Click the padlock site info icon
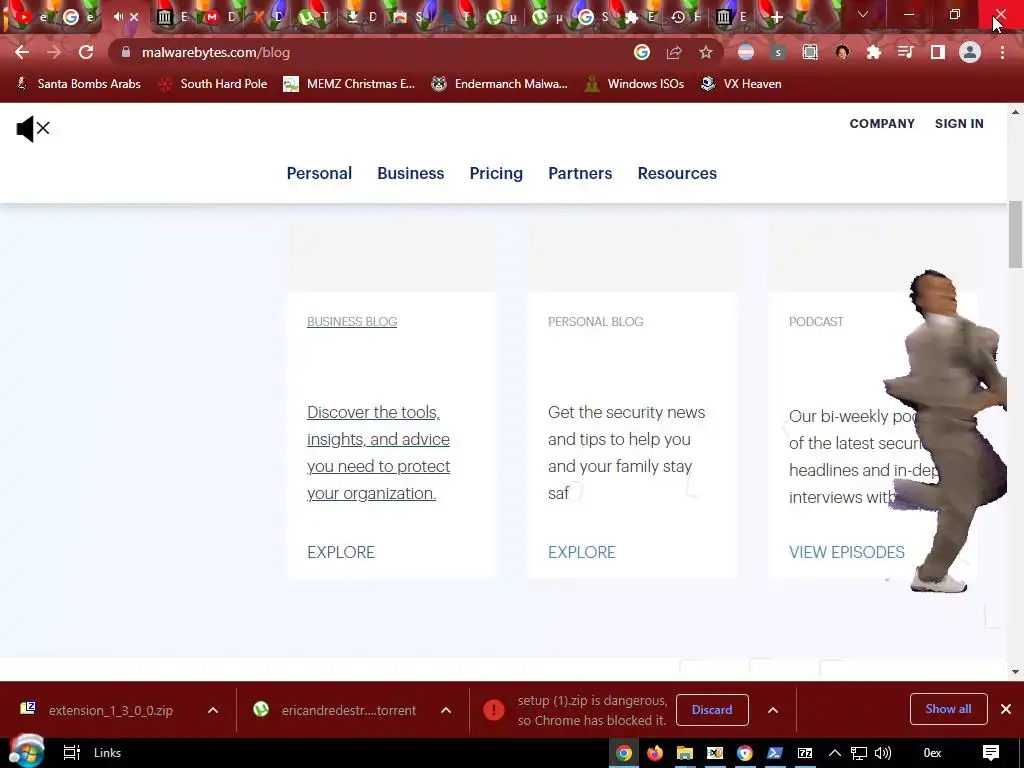Viewport: 1024px width, 768px height. tap(126, 52)
